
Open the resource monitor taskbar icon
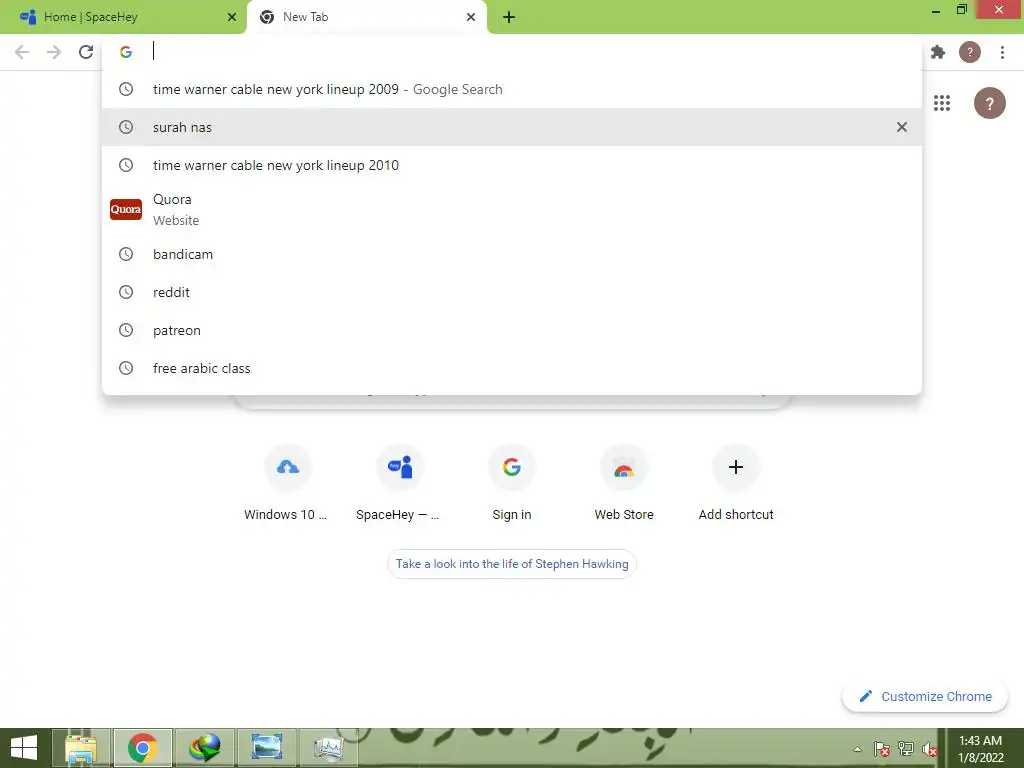(x=328, y=748)
